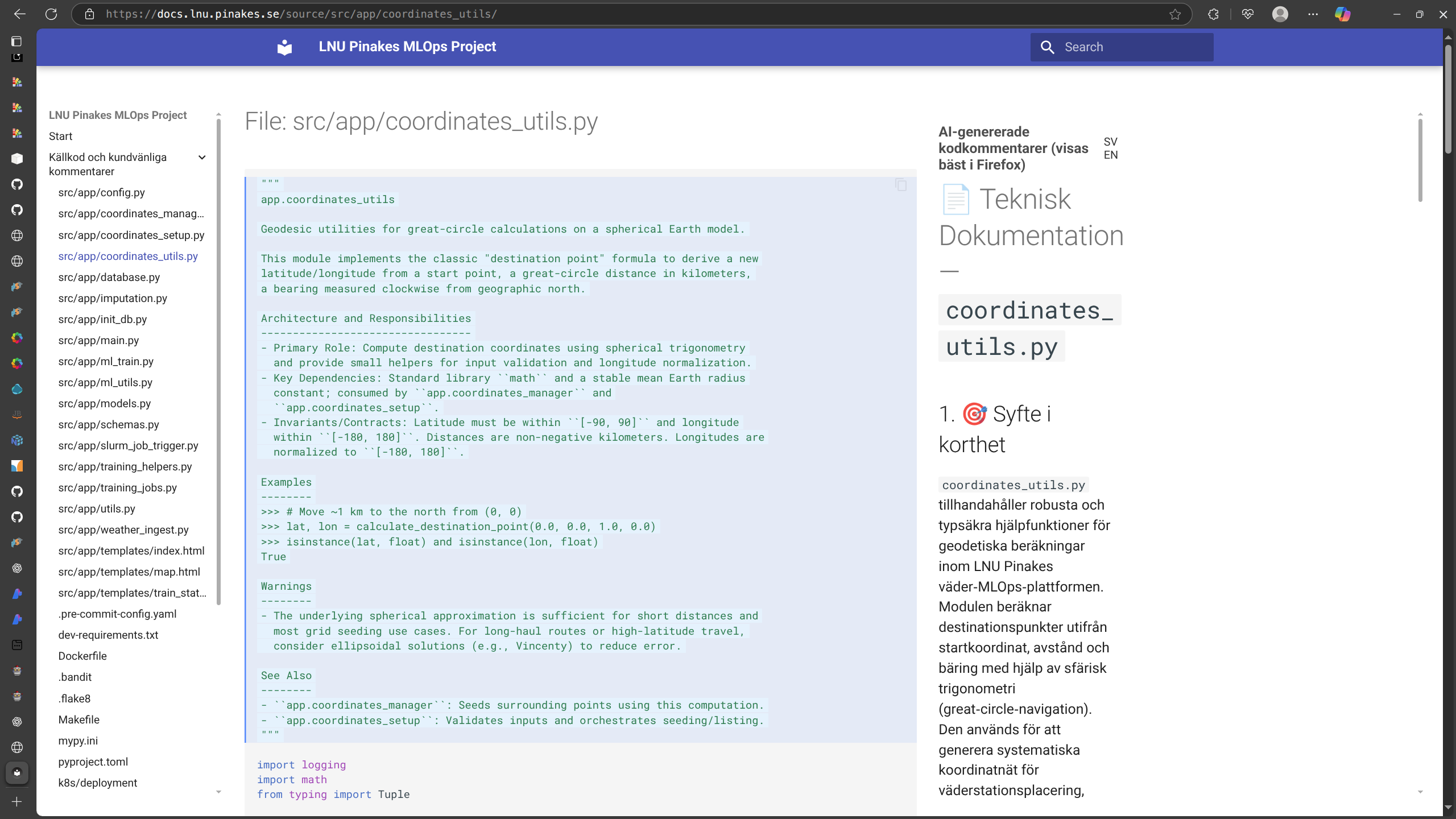1456x819 pixels.
Task: Open the Copilot icon in toolbar
Action: coord(1343,14)
